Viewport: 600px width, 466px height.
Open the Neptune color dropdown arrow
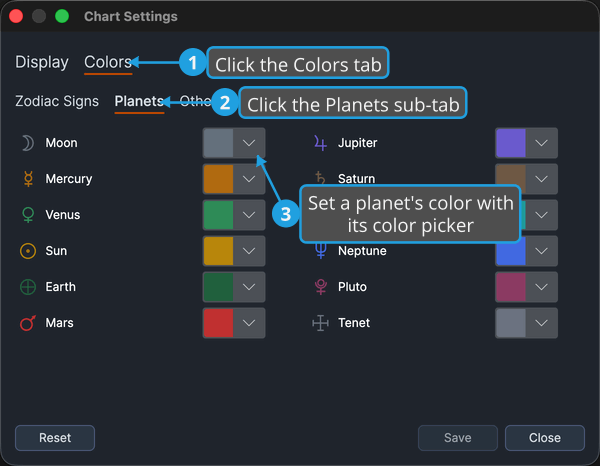(x=541, y=251)
